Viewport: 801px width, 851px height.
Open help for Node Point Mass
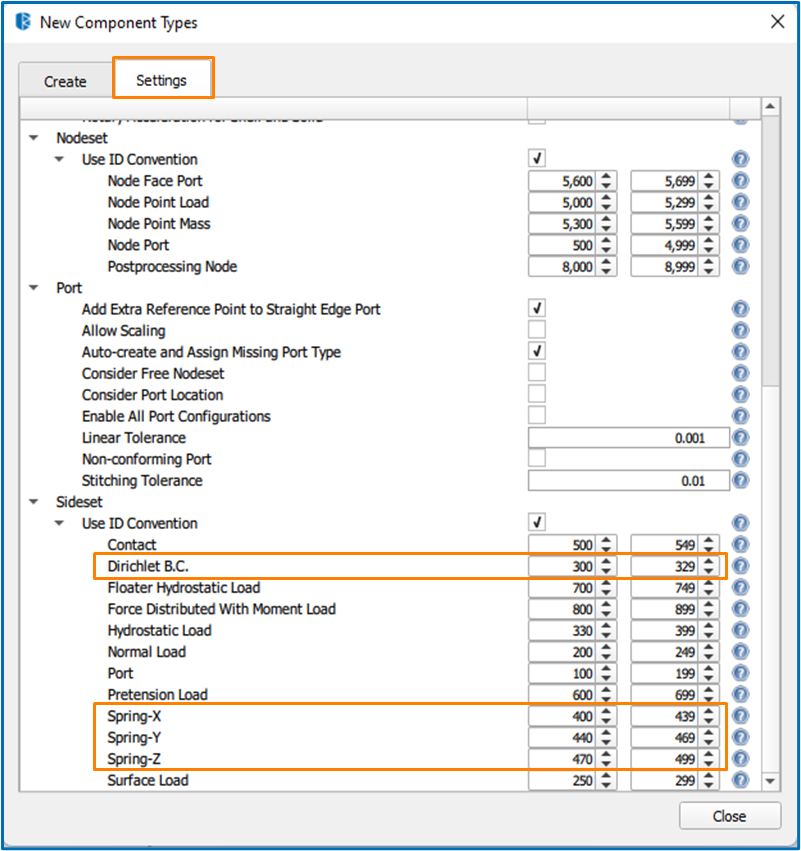coord(740,224)
